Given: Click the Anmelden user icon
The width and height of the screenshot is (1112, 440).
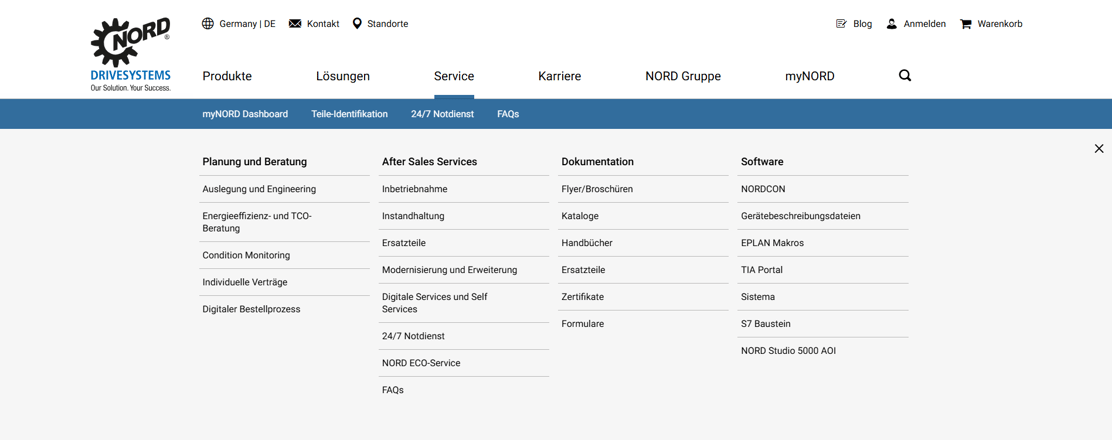Looking at the screenshot, I should pos(891,24).
